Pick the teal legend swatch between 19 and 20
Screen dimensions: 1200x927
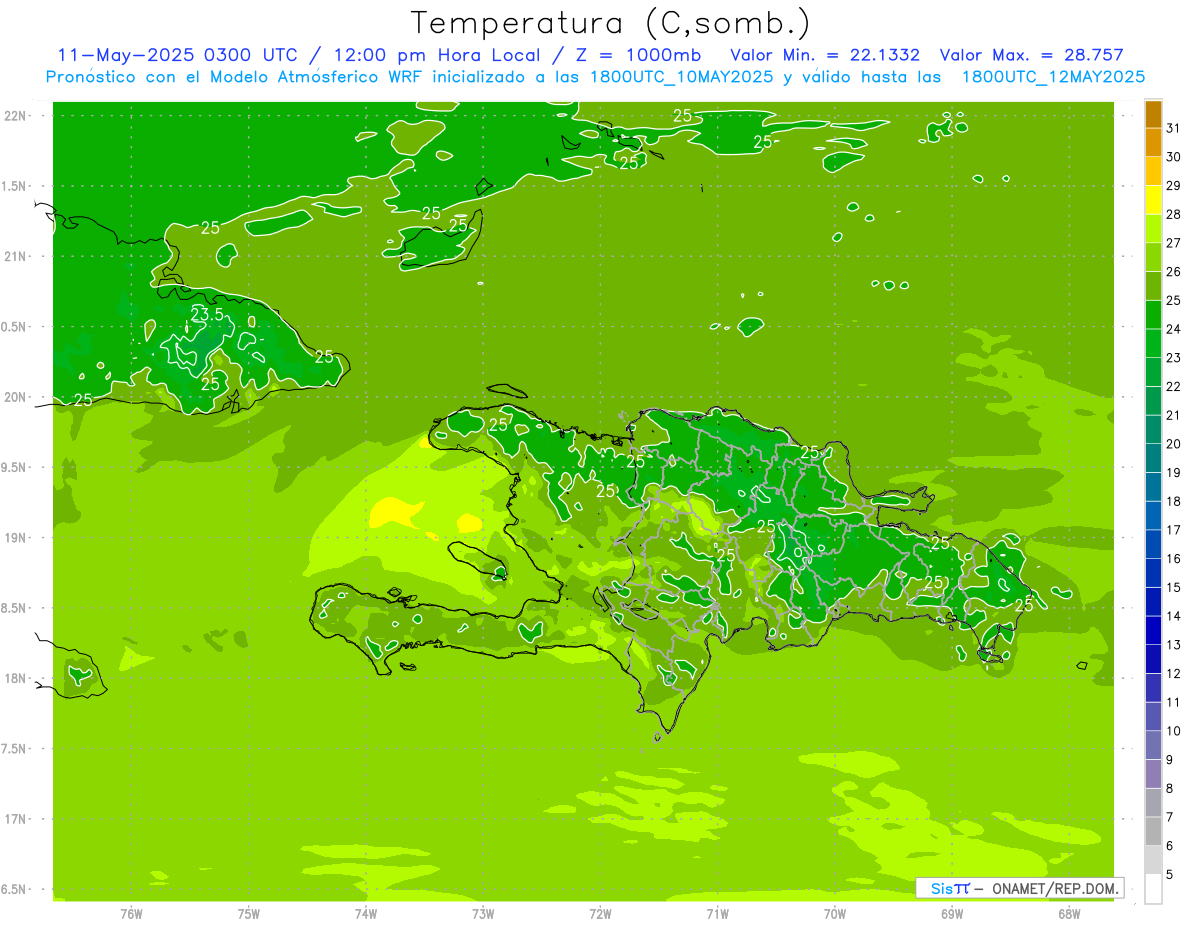pos(1153,459)
